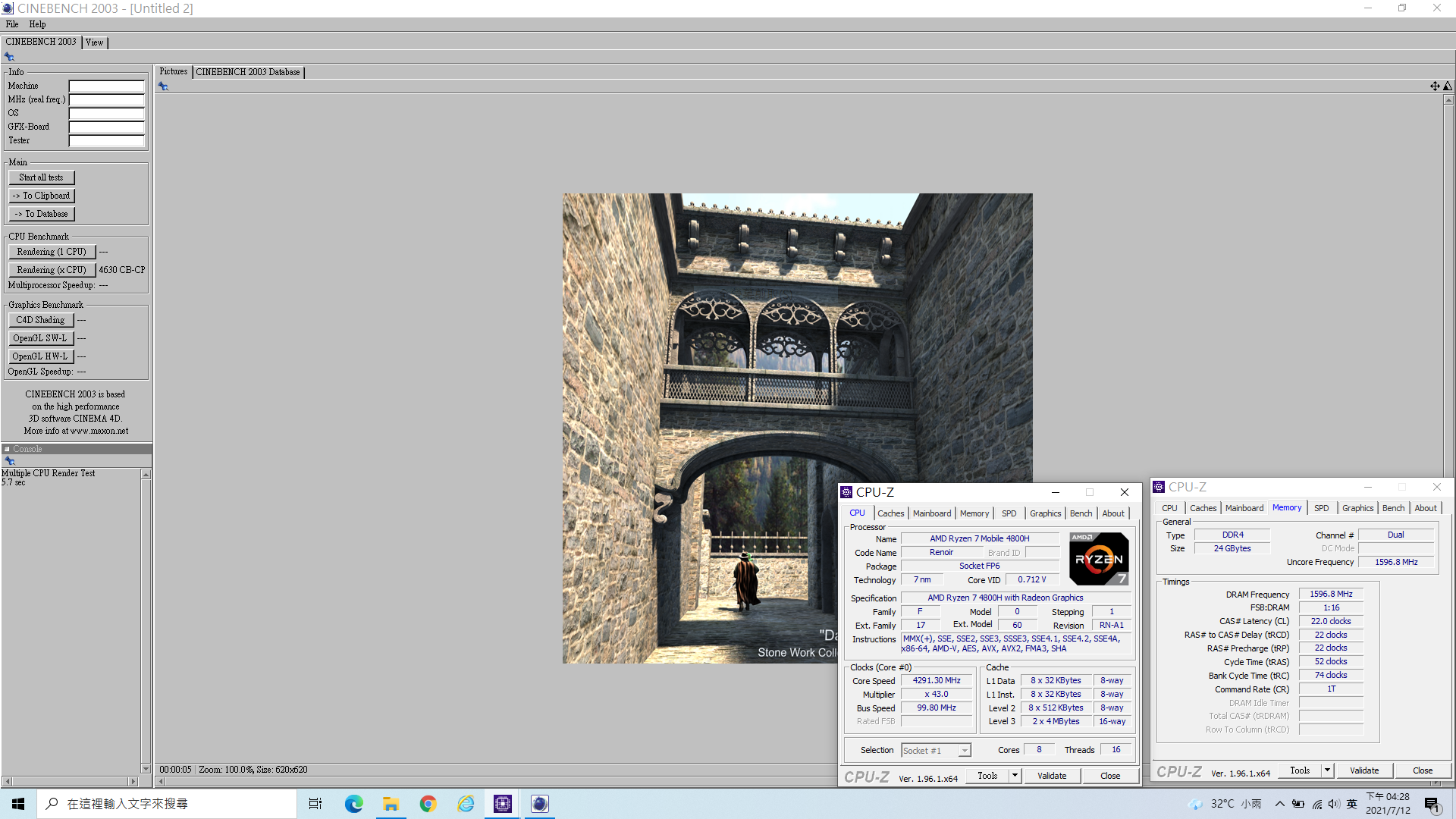The height and width of the screenshot is (819, 1456).
Task: Click Close button in front CPU-Z window
Action: 1110,776
